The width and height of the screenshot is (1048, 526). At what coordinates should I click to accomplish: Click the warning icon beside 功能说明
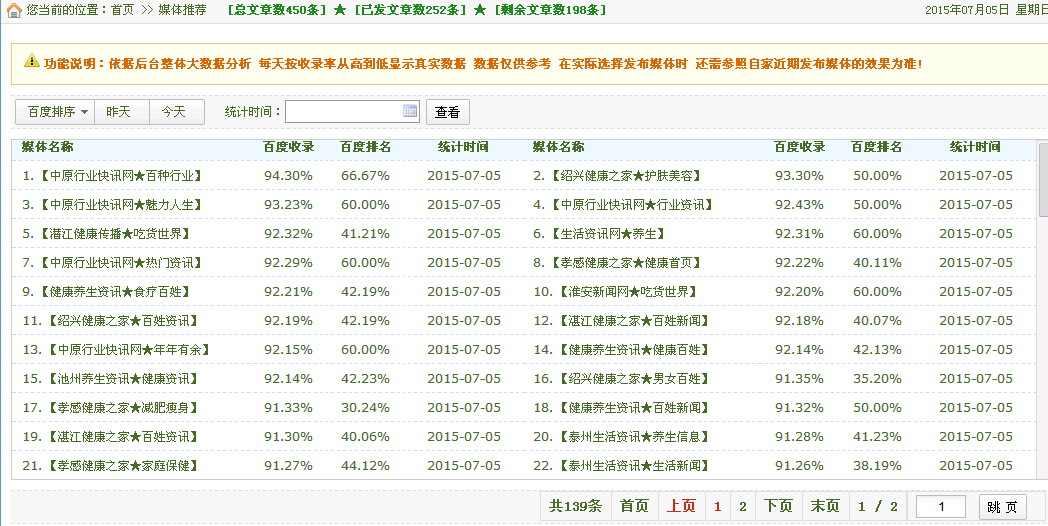point(31,61)
